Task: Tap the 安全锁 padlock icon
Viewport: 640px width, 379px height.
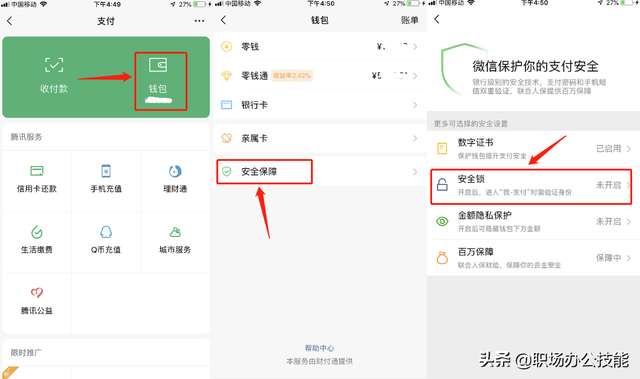Action: (442, 184)
